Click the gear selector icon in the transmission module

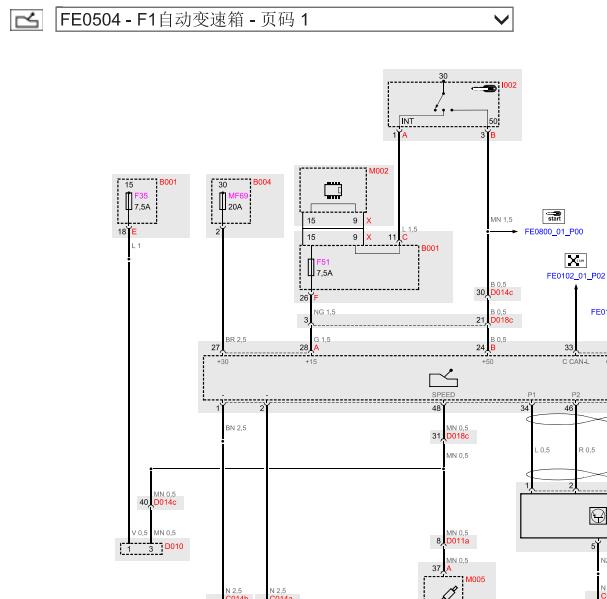click(444, 378)
